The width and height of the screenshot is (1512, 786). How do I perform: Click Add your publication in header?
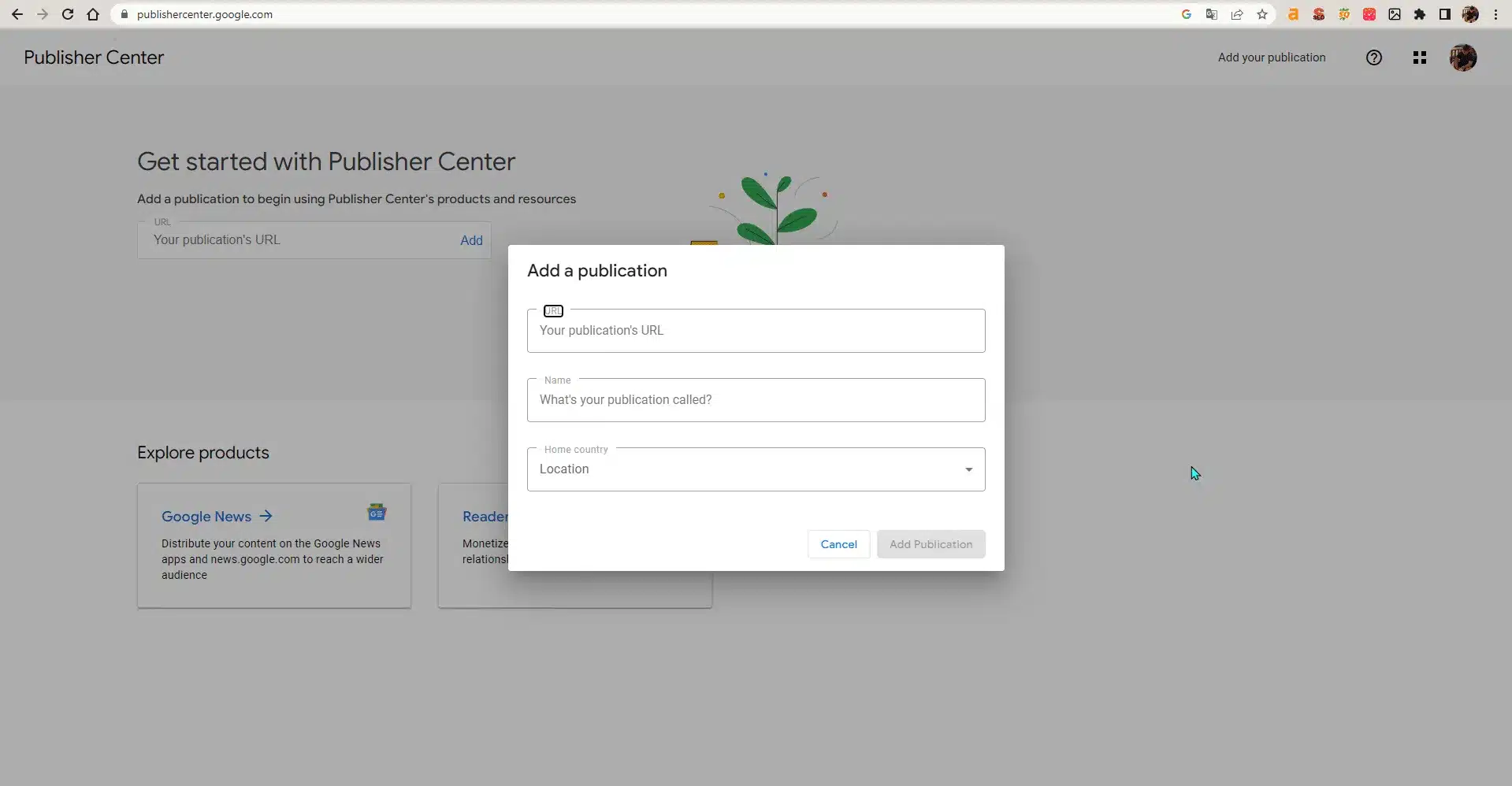[x=1272, y=57]
